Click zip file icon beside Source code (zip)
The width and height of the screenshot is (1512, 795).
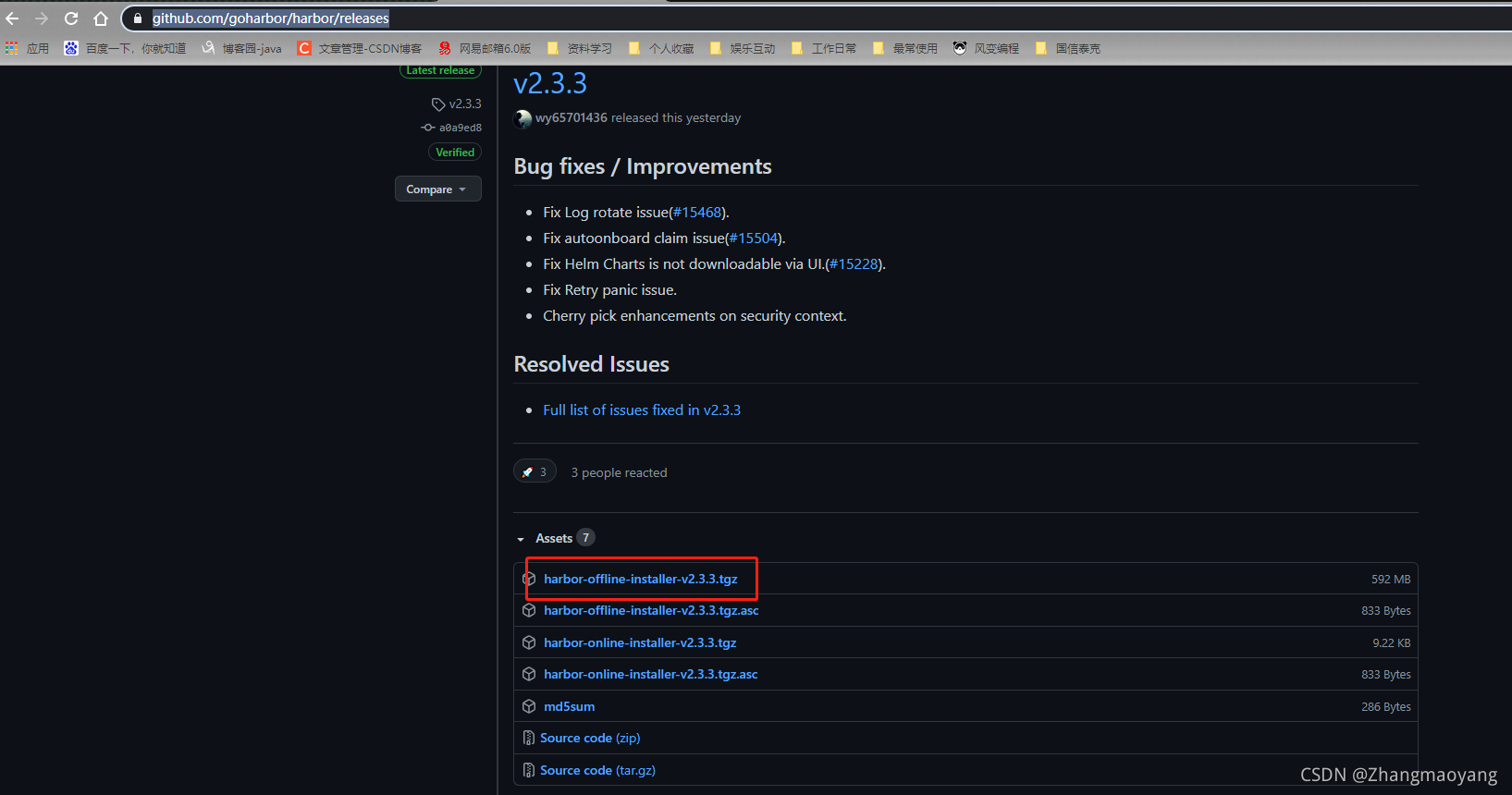click(x=529, y=738)
